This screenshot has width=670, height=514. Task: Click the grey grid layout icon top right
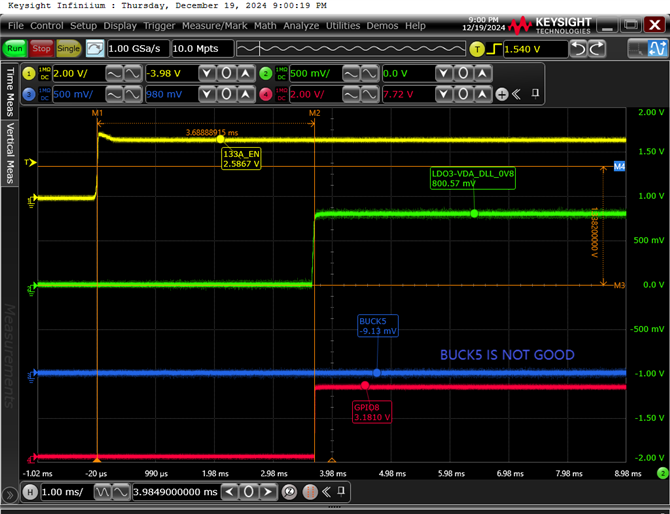click(x=638, y=48)
